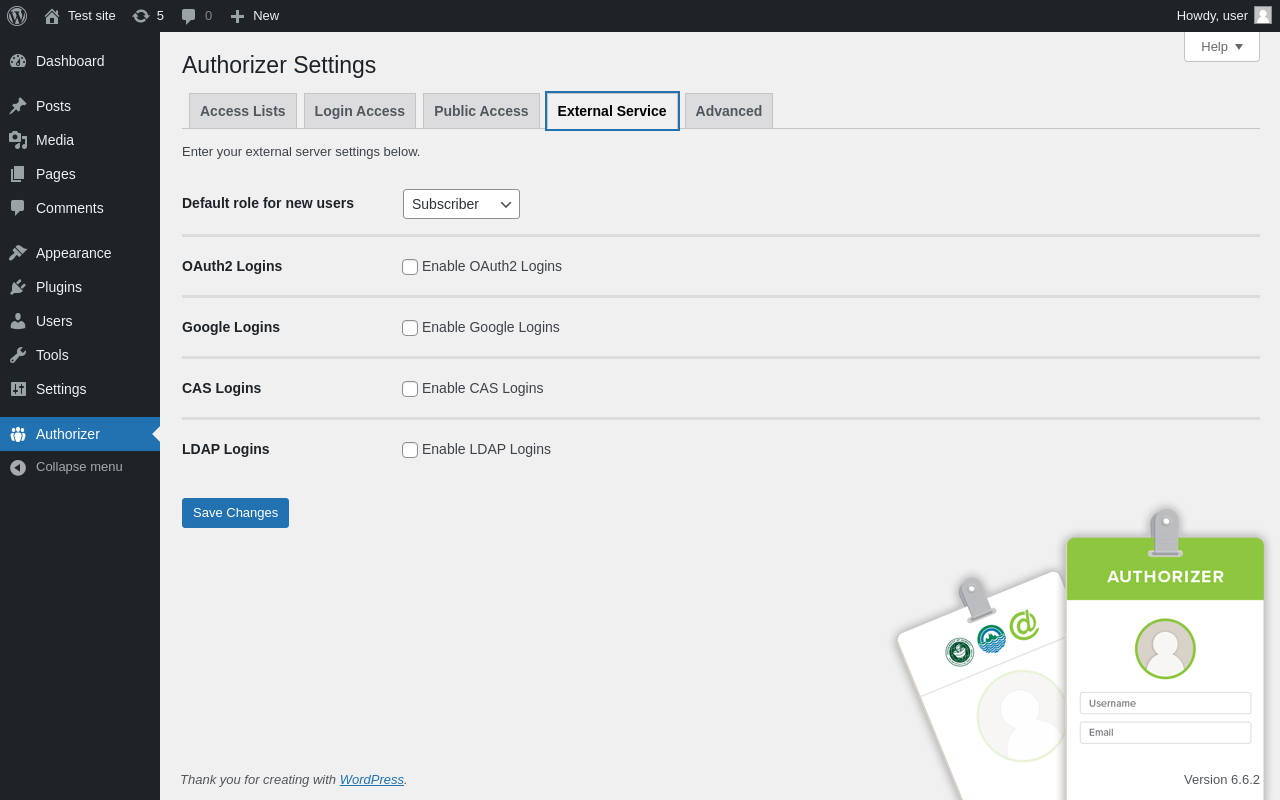Click the WordPress logo icon
Screen dimensions: 1280x800
(x=17, y=16)
